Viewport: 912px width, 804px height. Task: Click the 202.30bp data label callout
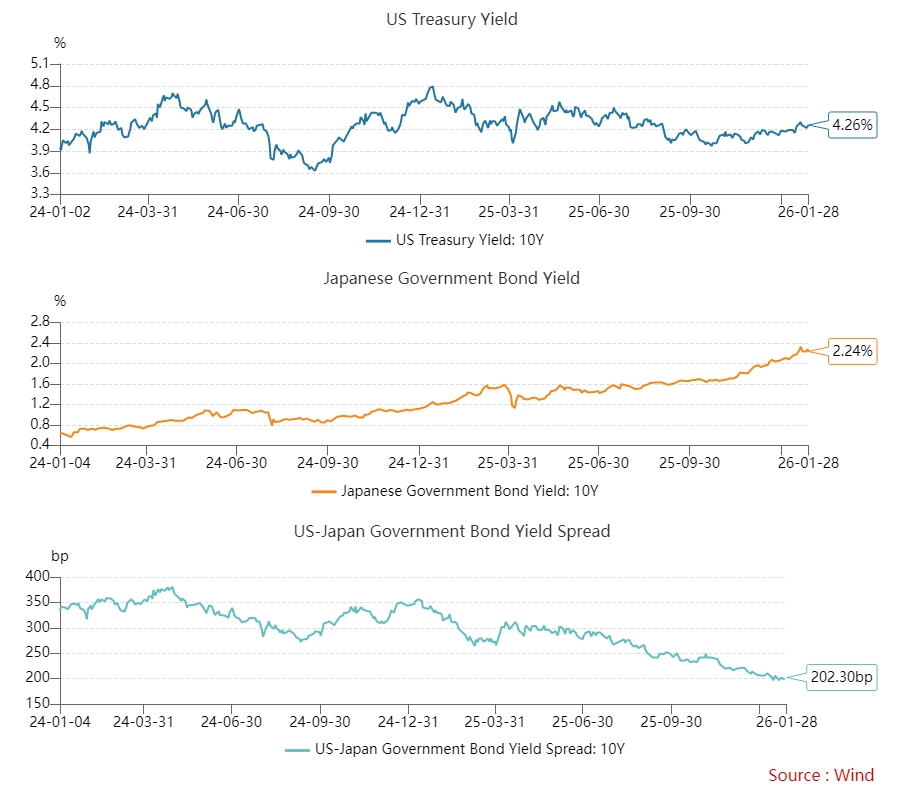tap(840, 677)
